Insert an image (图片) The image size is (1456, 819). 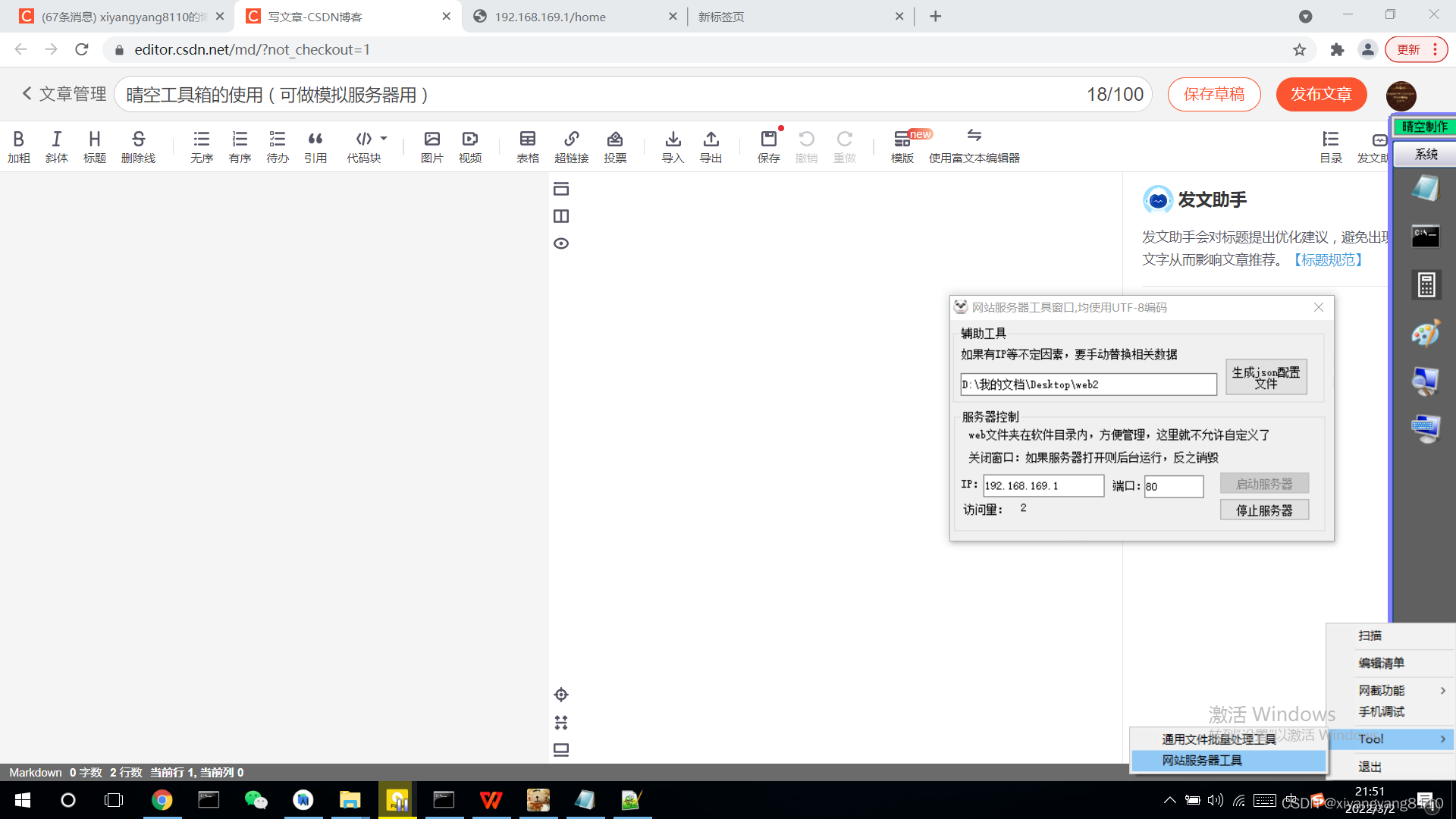pos(432,146)
